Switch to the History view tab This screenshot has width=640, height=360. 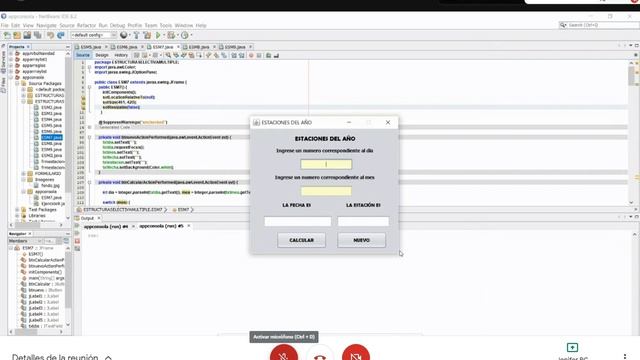(121, 55)
